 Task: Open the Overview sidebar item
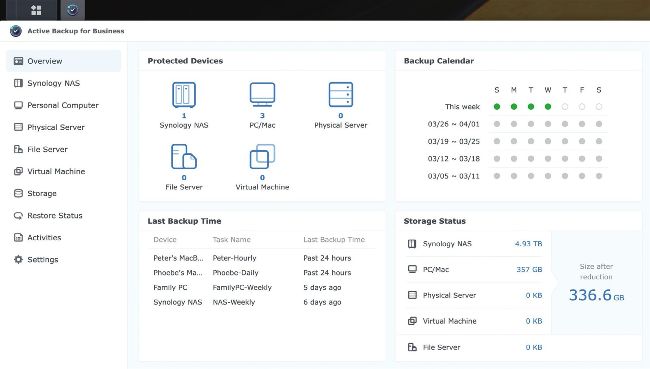tap(63, 61)
